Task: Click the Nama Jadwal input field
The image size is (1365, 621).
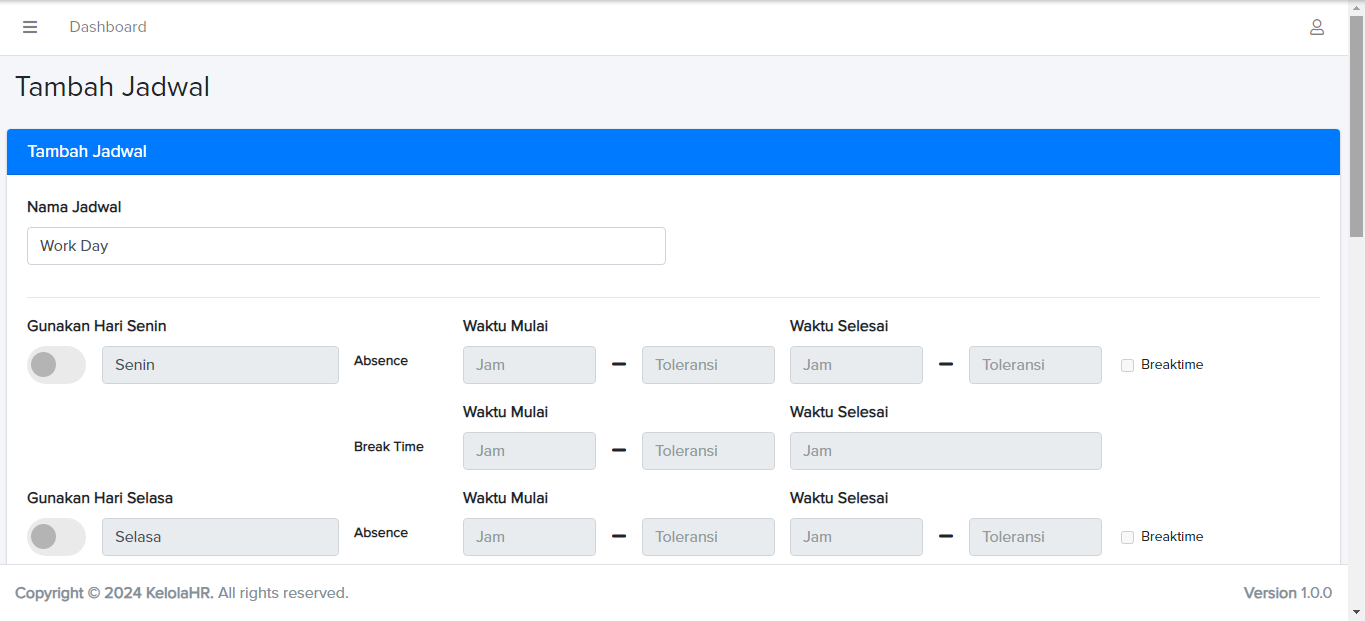Action: coord(346,246)
